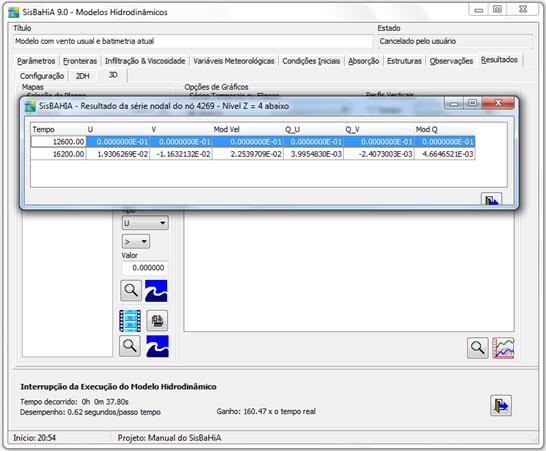Screen dimensions: 546x451
Task: Click the Q_U column header
Action: tap(313, 130)
